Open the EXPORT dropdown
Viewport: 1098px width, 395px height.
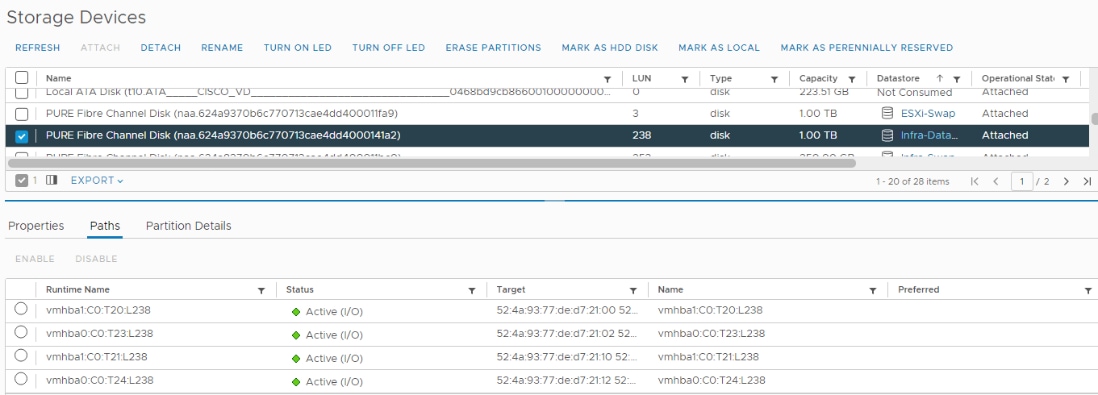(x=97, y=181)
